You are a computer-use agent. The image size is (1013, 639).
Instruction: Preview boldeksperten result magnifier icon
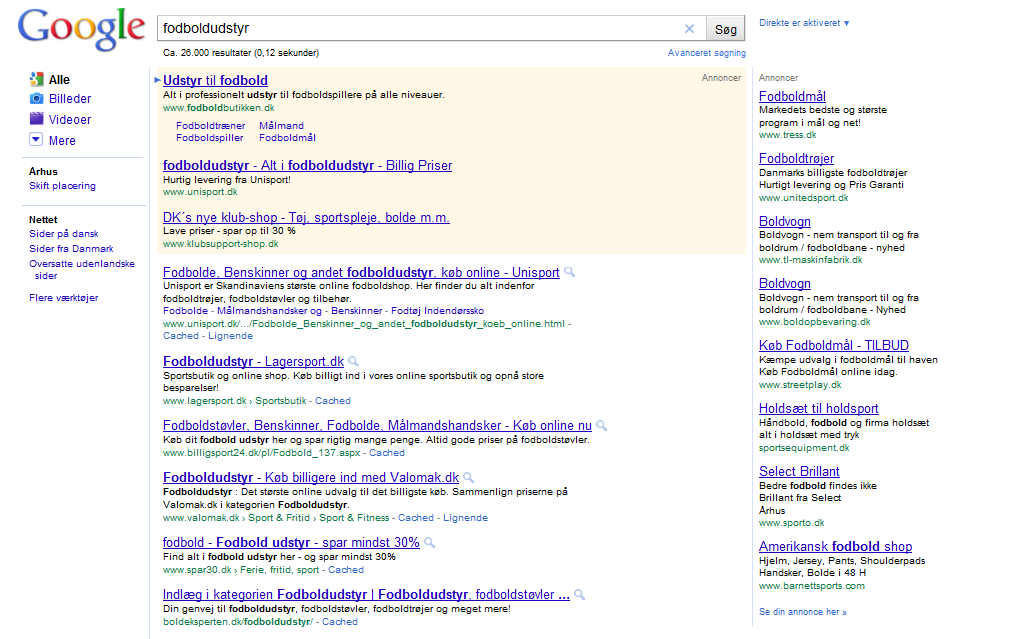580,594
